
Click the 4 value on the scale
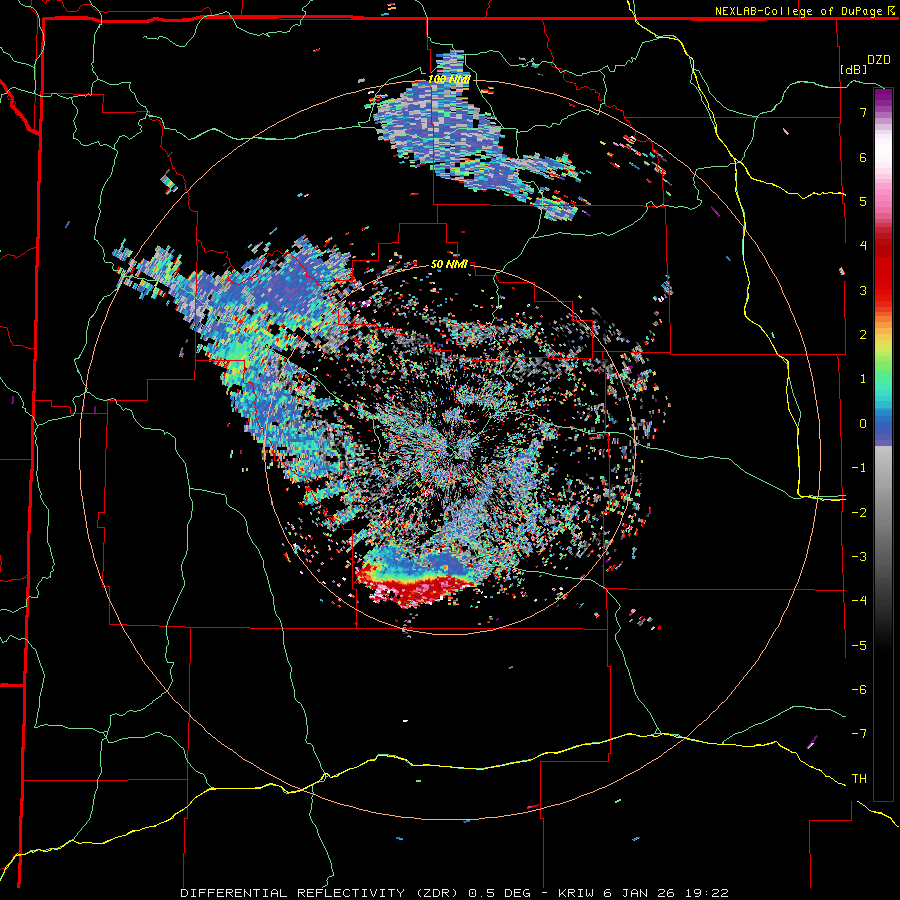point(863,246)
